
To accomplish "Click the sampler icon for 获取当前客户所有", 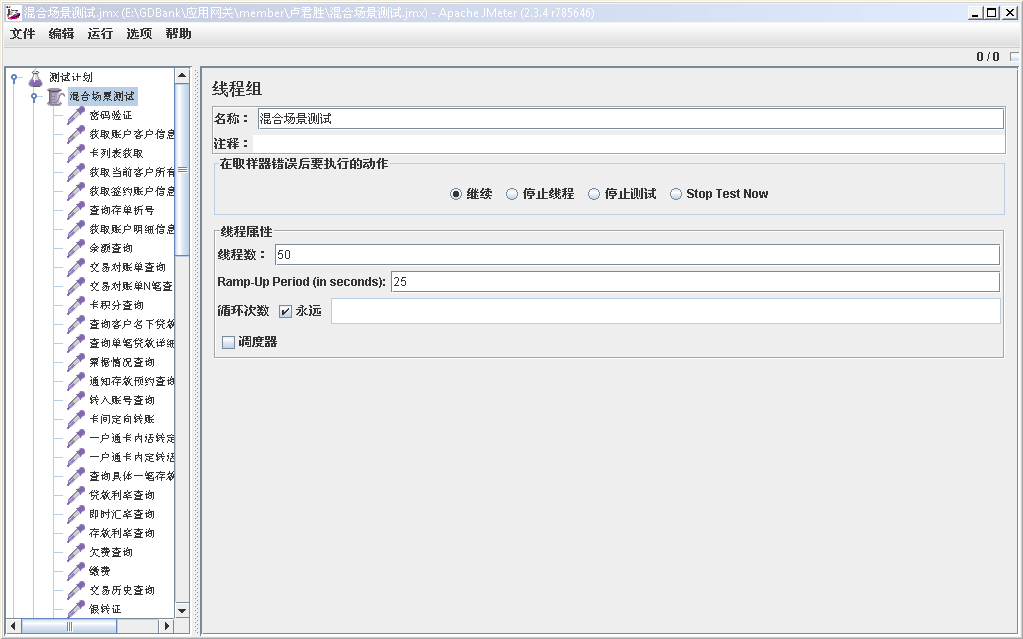I will coord(76,172).
